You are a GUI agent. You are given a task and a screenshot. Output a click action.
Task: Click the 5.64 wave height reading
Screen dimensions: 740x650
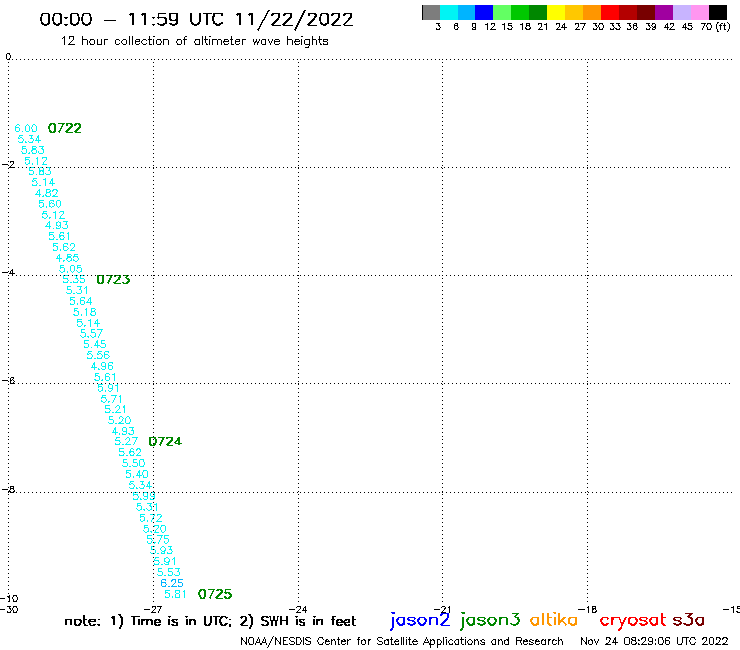[81, 301]
